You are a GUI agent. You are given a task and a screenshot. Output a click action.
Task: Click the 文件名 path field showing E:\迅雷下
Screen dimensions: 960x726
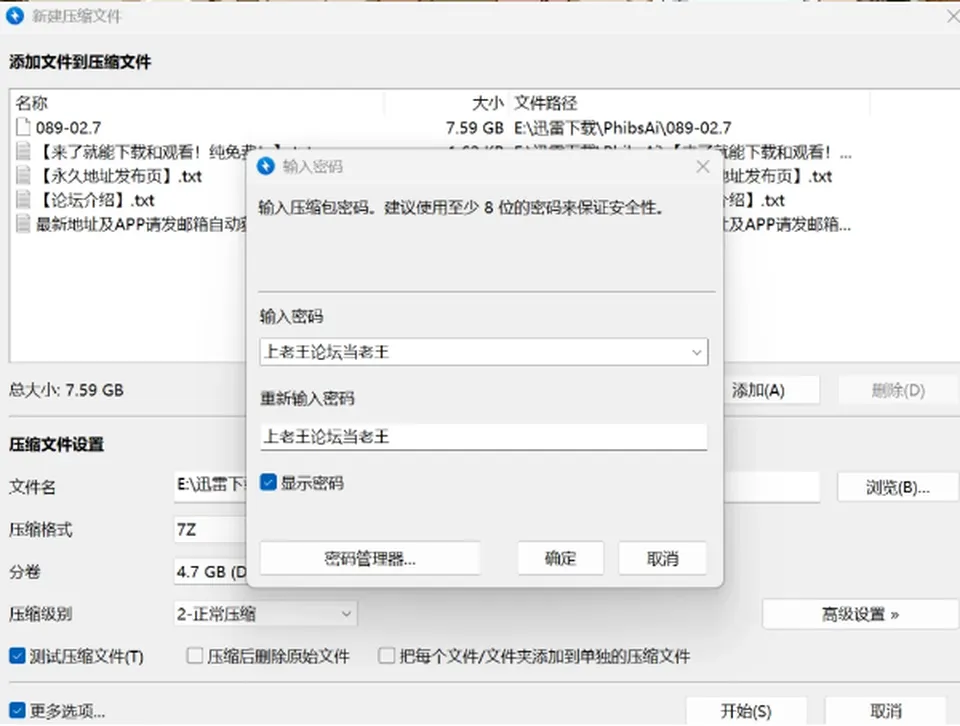point(211,487)
